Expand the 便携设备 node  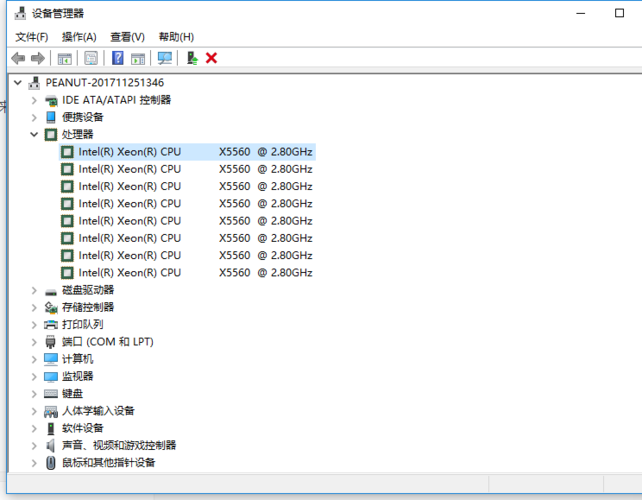coord(34,118)
